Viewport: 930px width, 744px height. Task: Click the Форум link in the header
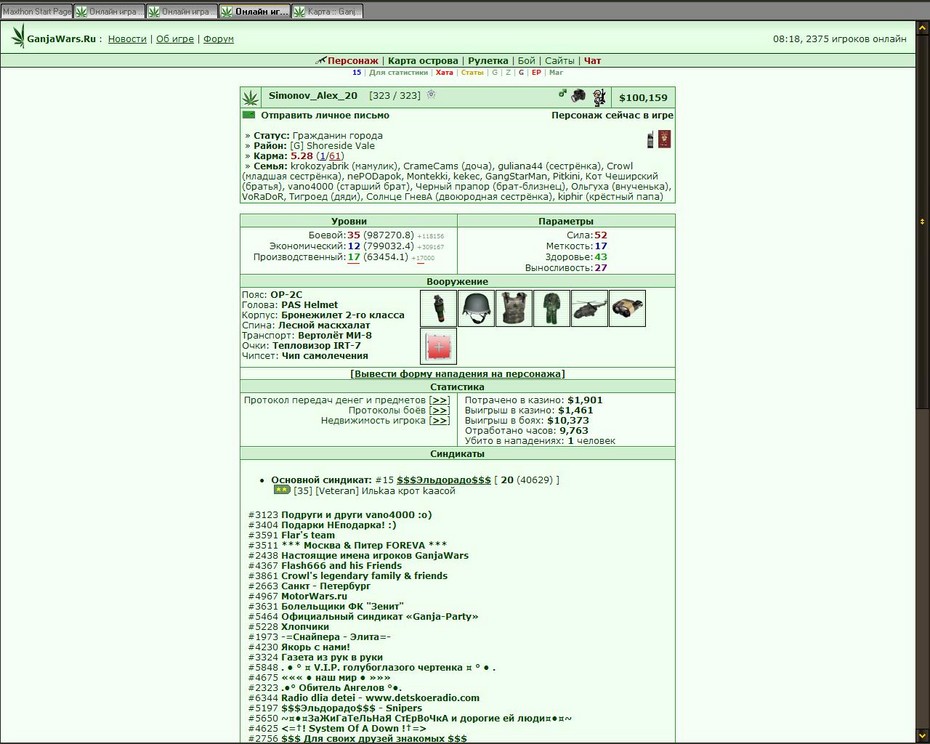(x=218, y=39)
